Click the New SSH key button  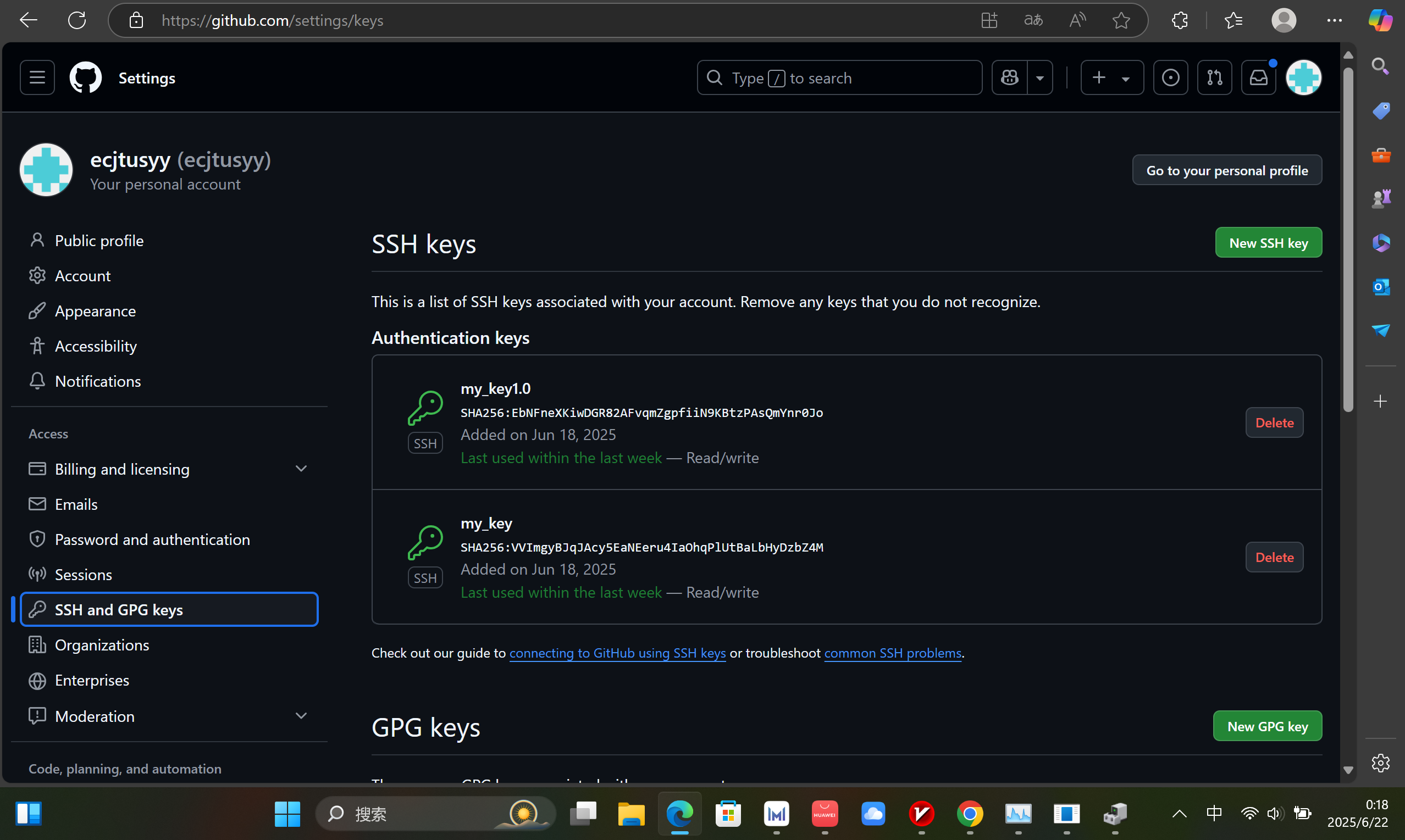tap(1268, 242)
